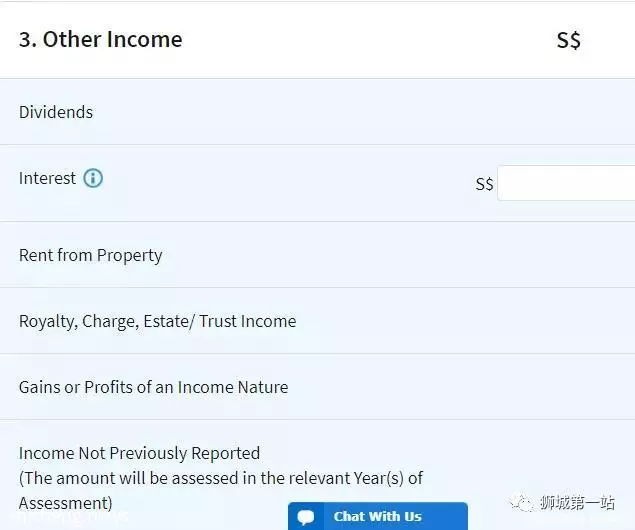Select Gains or Profits of an Income Nature
The width and height of the screenshot is (635, 530).
(x=318, y=387)
